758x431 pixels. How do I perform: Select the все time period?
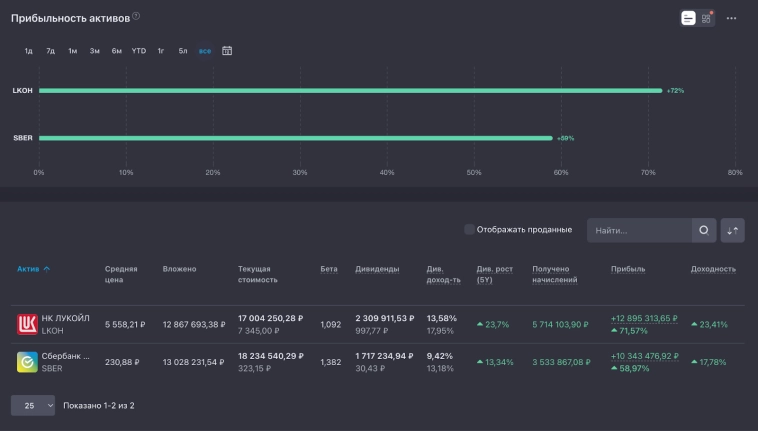[x=205, y=50]
